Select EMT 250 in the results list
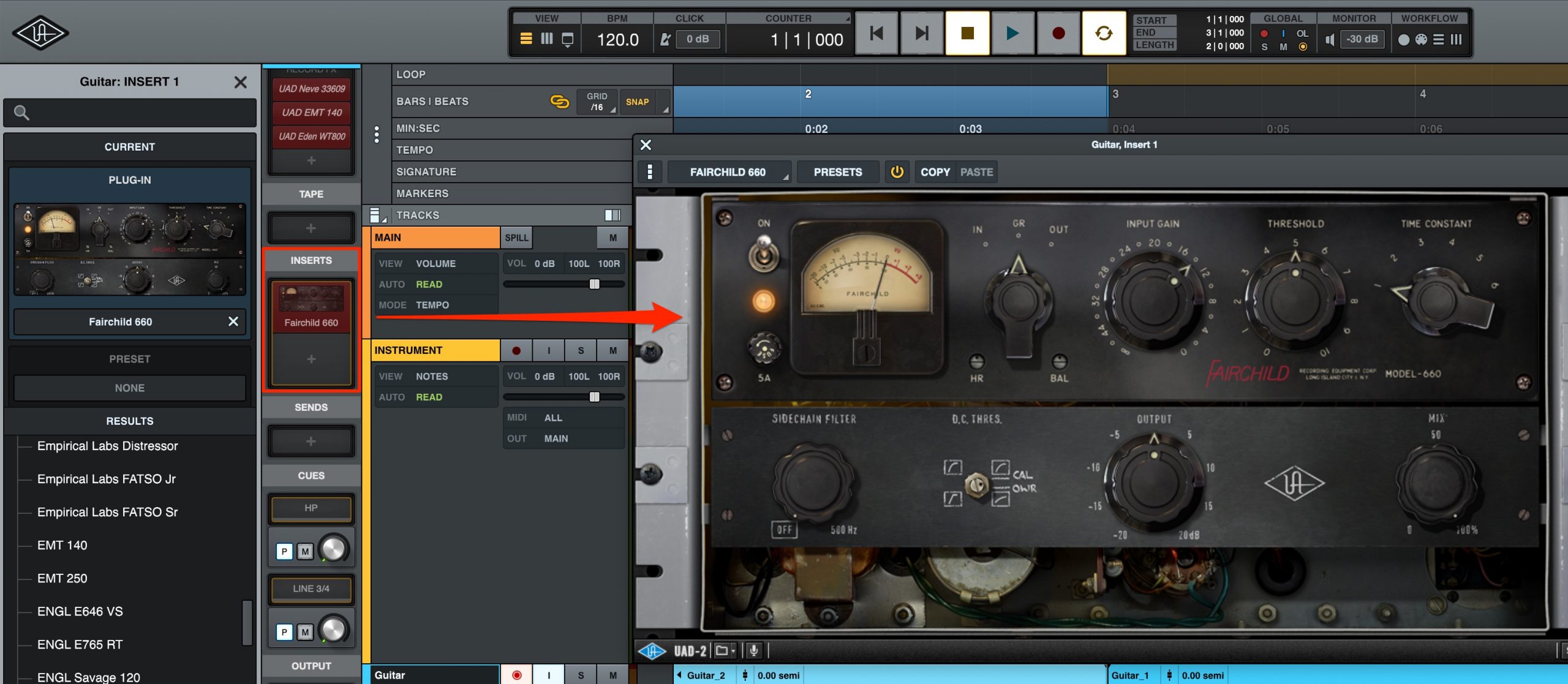This screenshot has height=684, width=1568. tap(62, 578)
